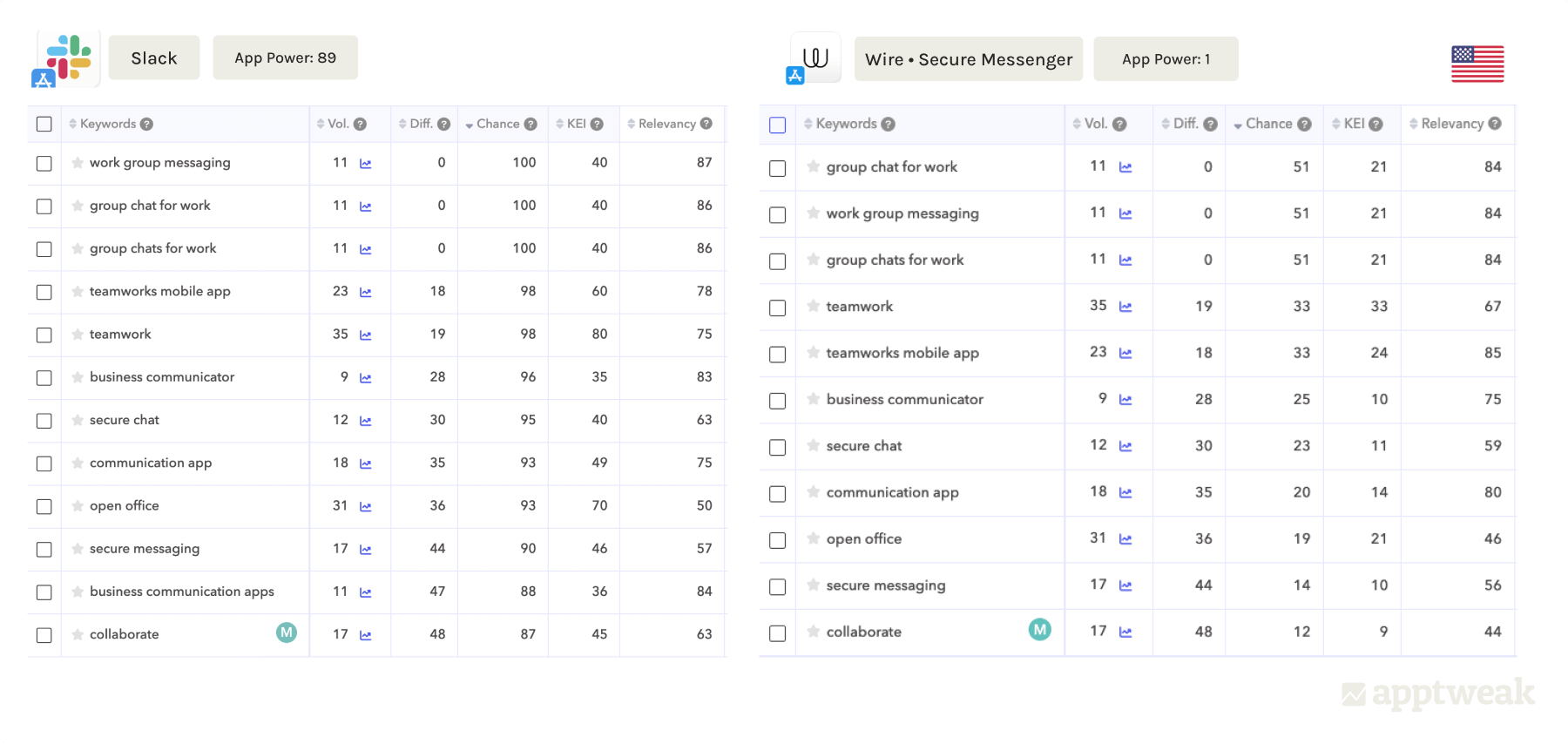Show help tooltip for Slack Relevancy column
The height and width of the screenshot is (744, 1568).
706,124
